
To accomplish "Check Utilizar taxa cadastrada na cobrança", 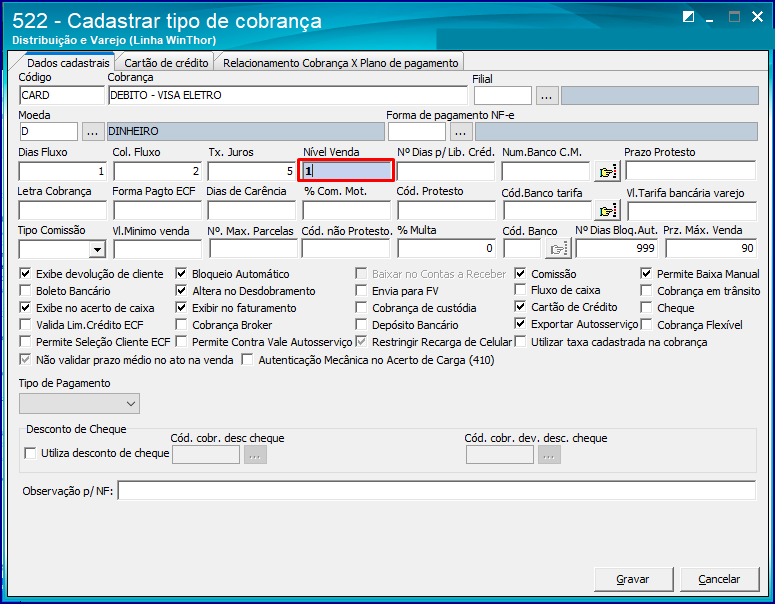I will 520,342.
